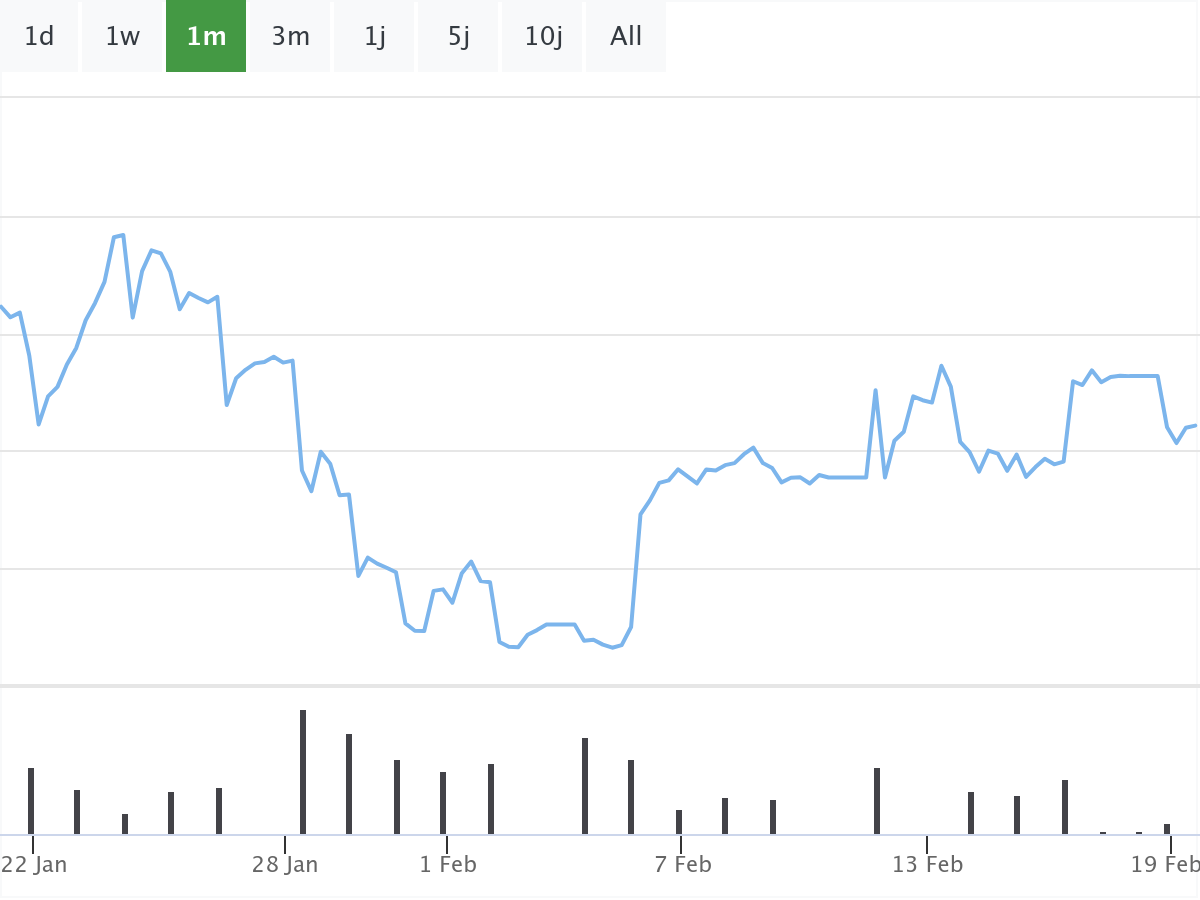The width and height of the screenshot is (1200, 900).
Task: Select the 1d time range tab
Action: (39, 37)
